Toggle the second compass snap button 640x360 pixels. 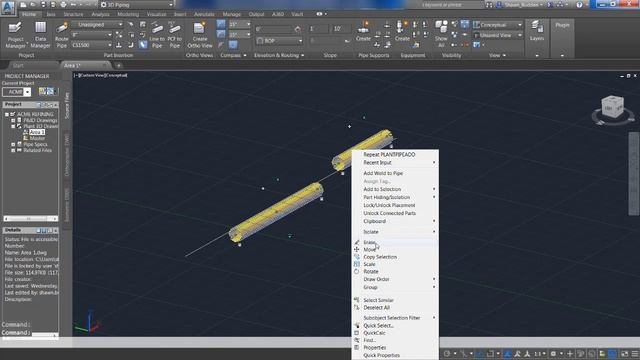click(221, 35)
